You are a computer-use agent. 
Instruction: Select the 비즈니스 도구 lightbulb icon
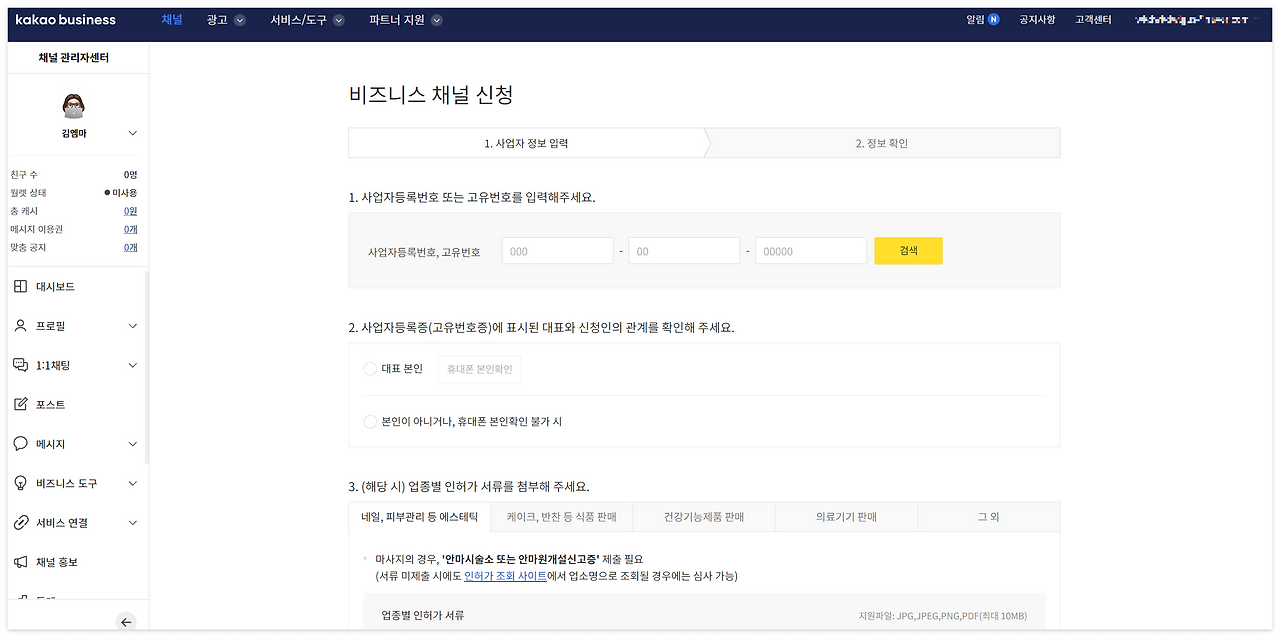tap(22, 483)
